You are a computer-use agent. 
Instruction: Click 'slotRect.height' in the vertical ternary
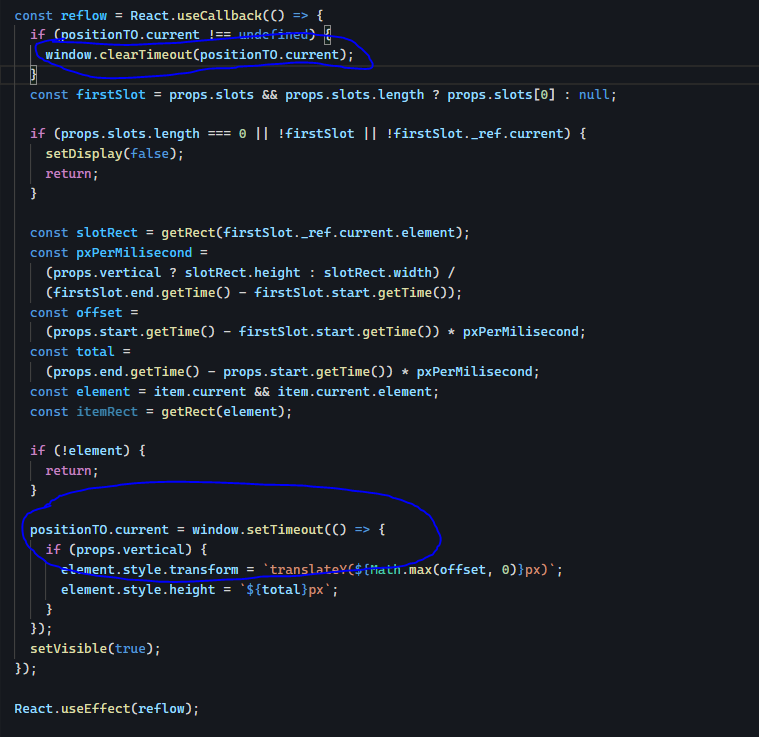pos(243,272)
